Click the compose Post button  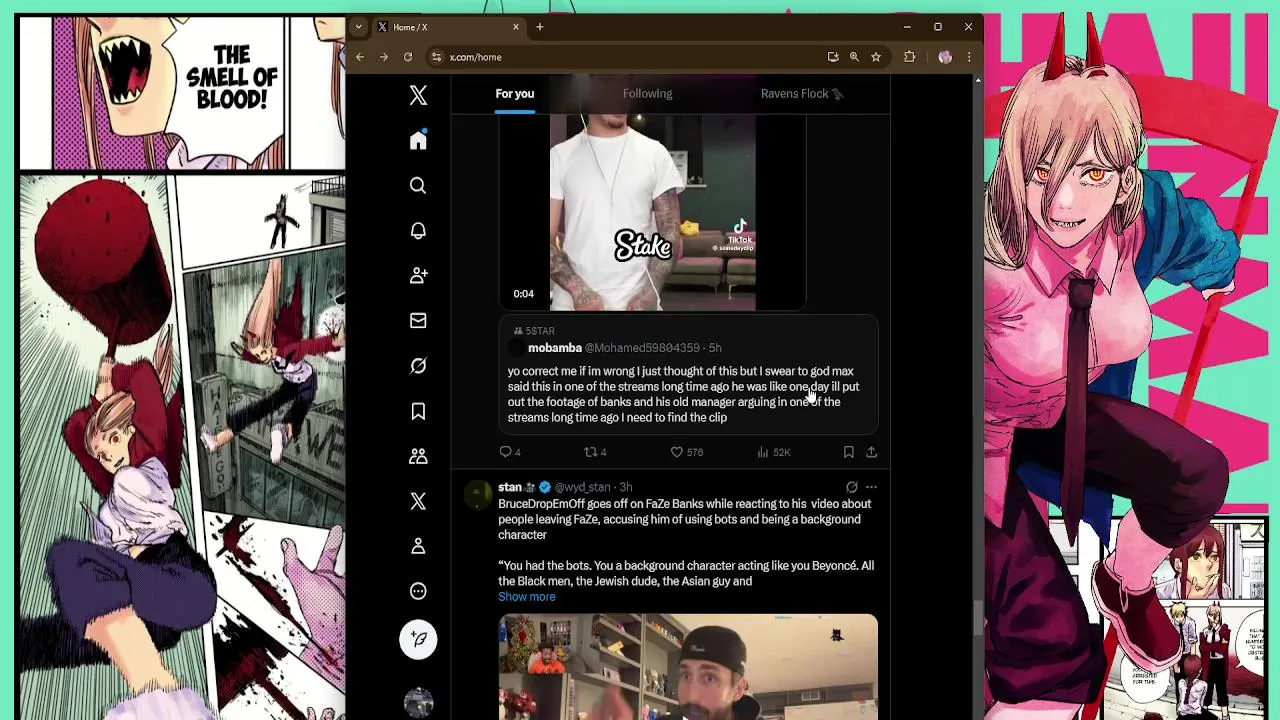(x=418, y=639)
